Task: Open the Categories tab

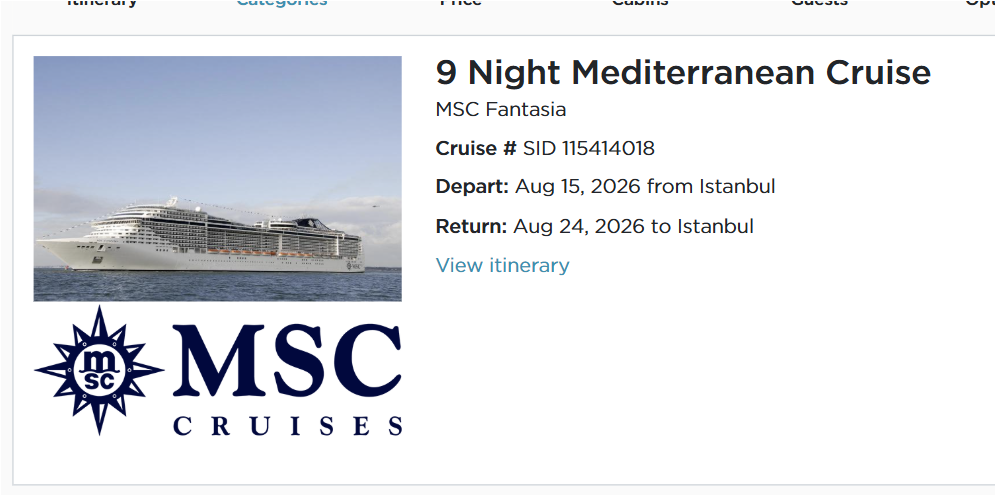Action: [281, 3]
